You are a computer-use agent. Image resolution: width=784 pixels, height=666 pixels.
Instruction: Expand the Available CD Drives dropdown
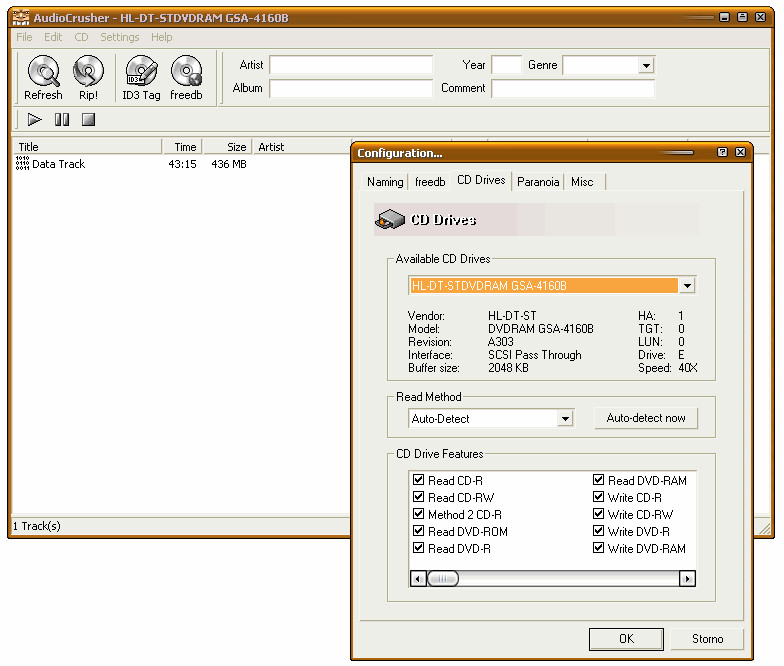[688, 286]
